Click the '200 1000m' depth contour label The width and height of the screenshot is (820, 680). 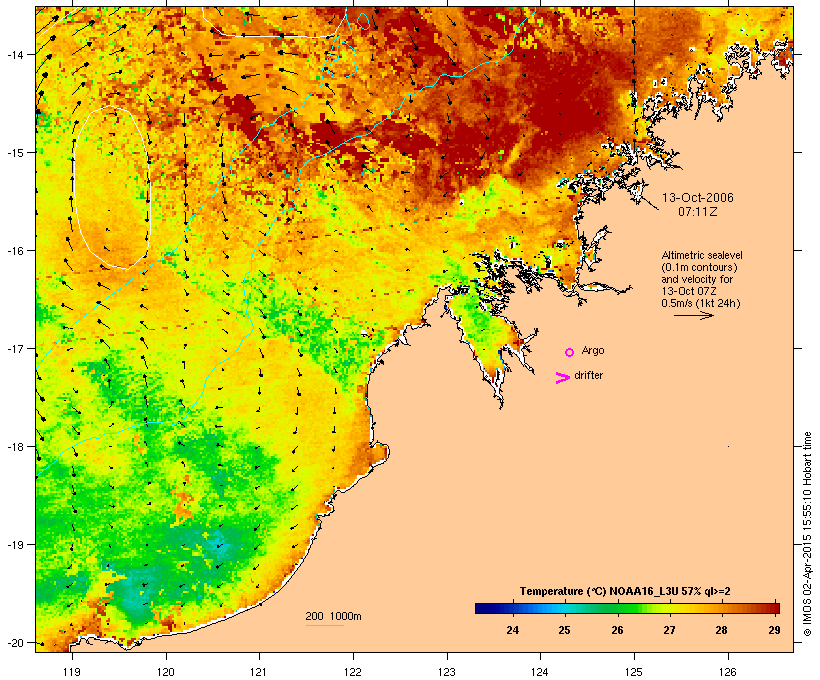(333, 616)
